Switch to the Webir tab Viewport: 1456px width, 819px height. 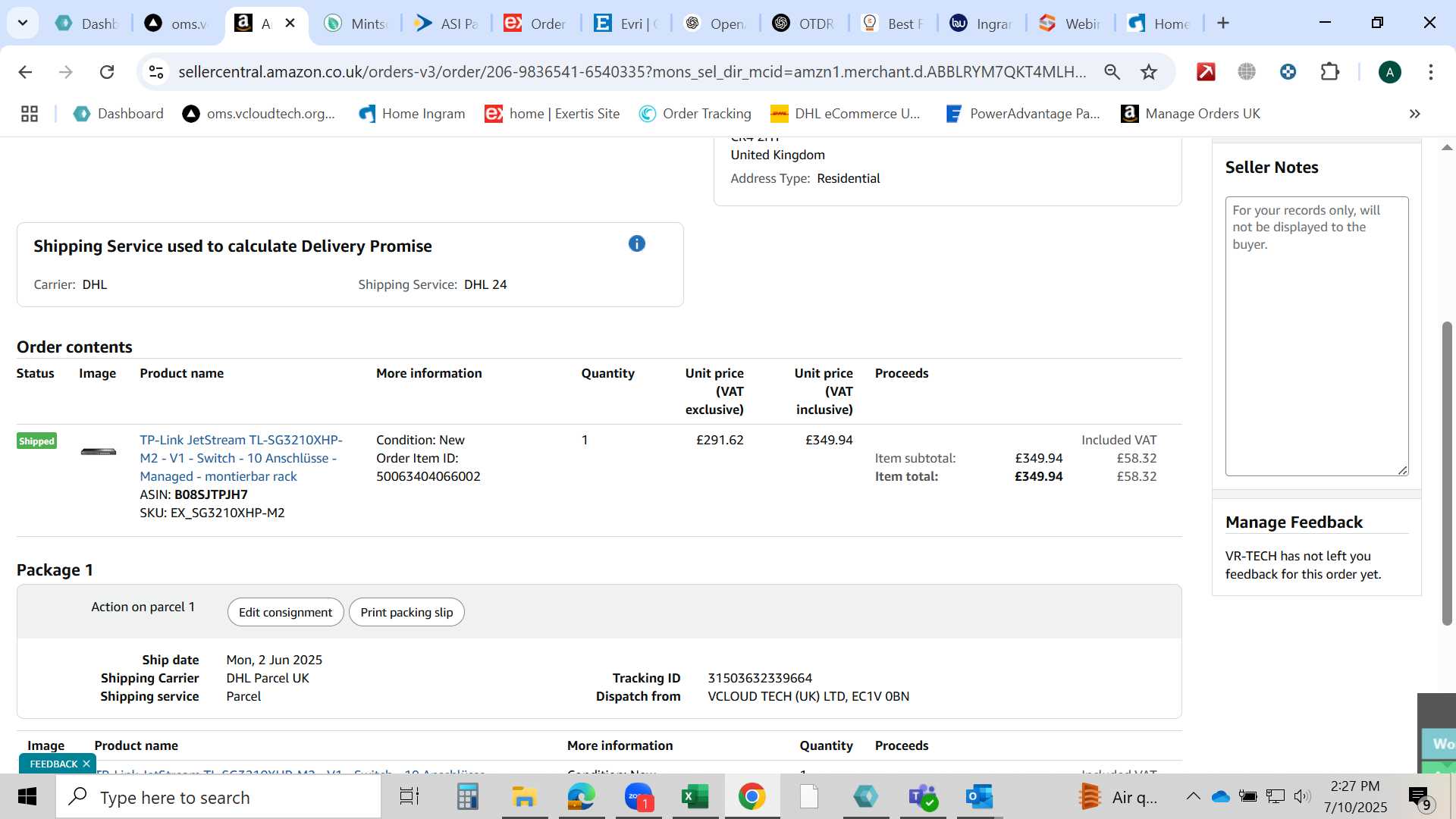click(x=1070, y=24)
